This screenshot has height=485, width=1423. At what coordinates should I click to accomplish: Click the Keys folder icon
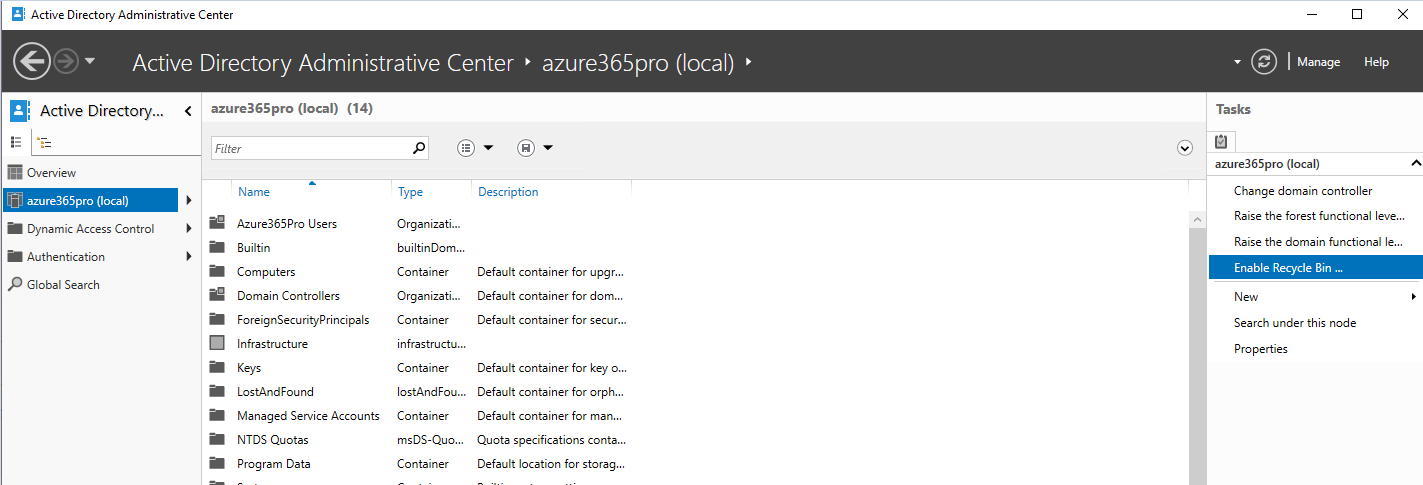pyautogui.click(x=217, y=367)
